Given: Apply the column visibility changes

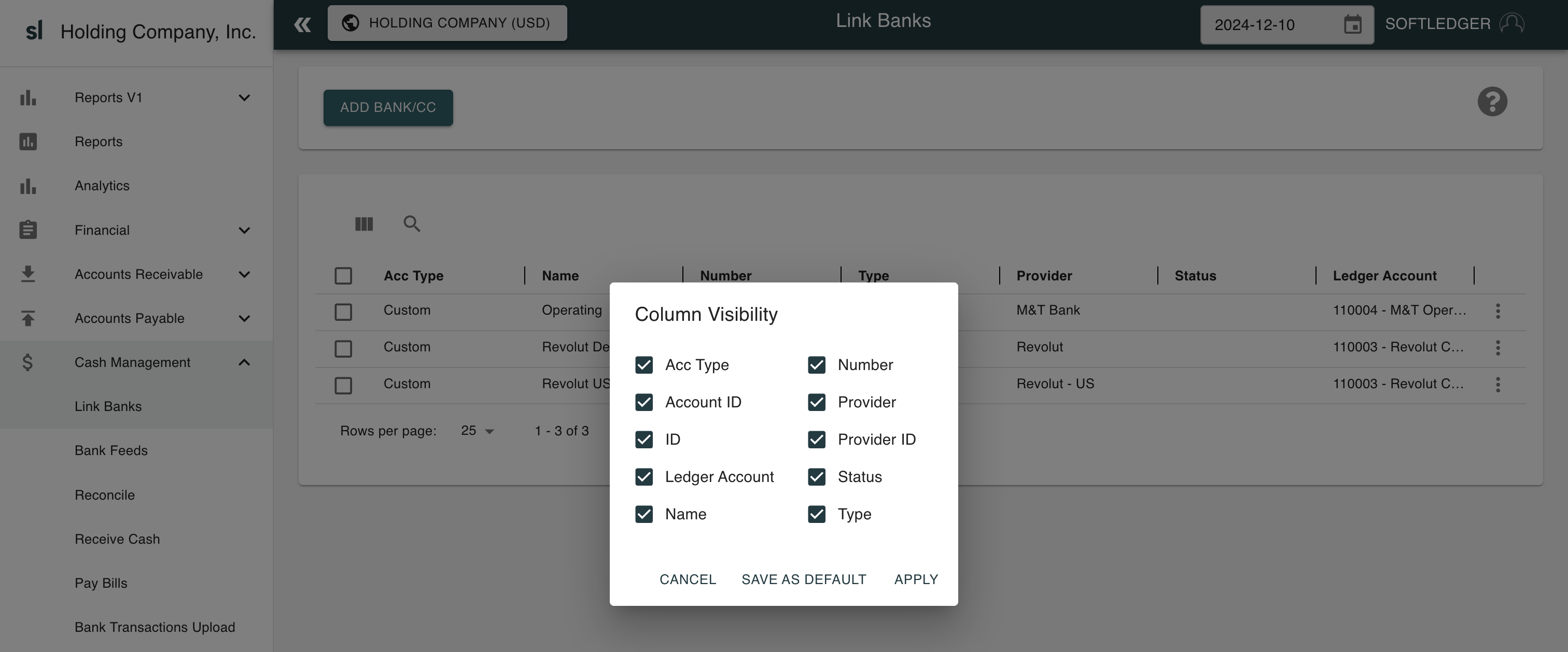Looking at the screenshot, I should pos(916,579).
